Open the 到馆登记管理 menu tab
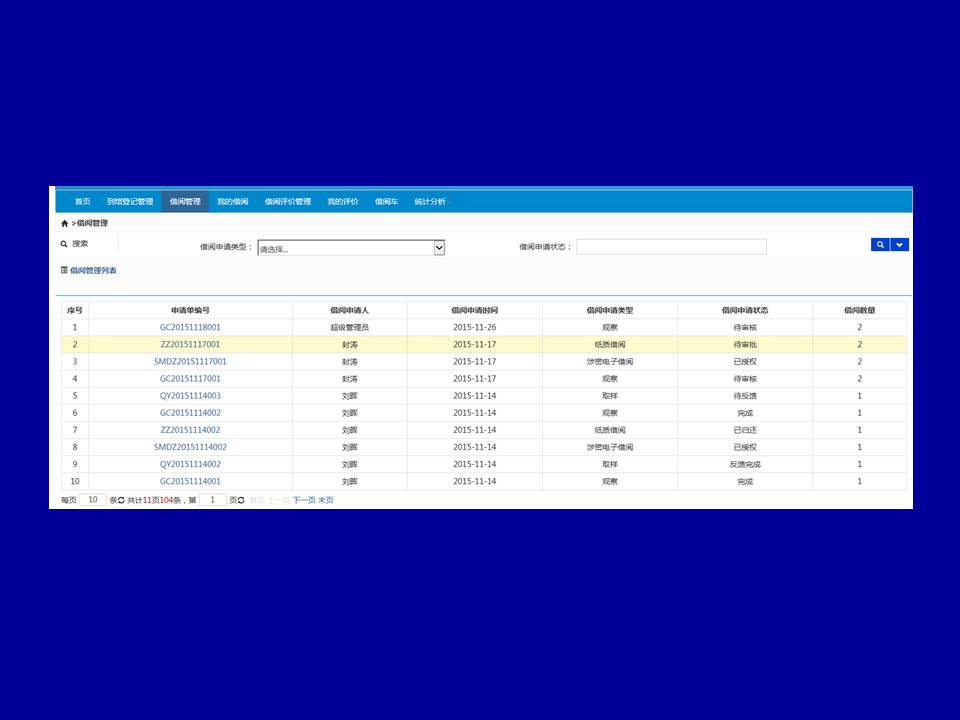960x720 pixels. click(130, 201)
